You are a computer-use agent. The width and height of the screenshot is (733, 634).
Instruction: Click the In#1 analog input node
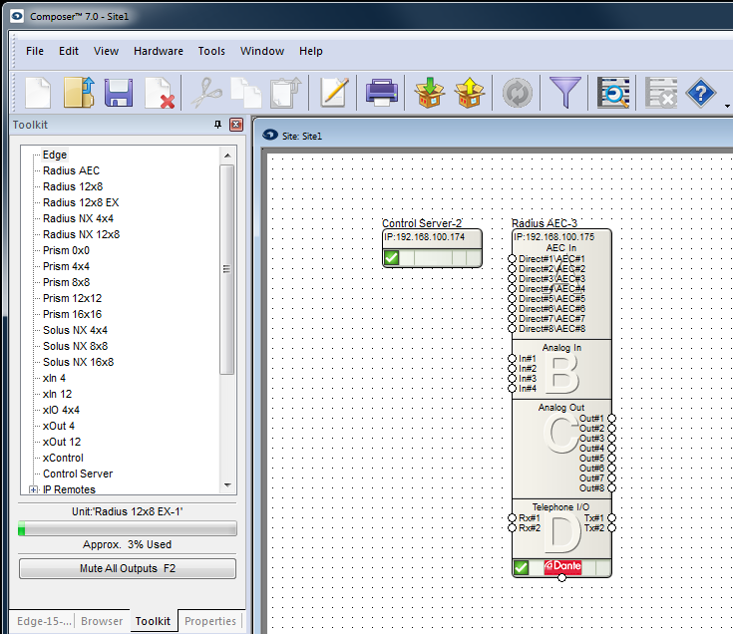point(512,359)
